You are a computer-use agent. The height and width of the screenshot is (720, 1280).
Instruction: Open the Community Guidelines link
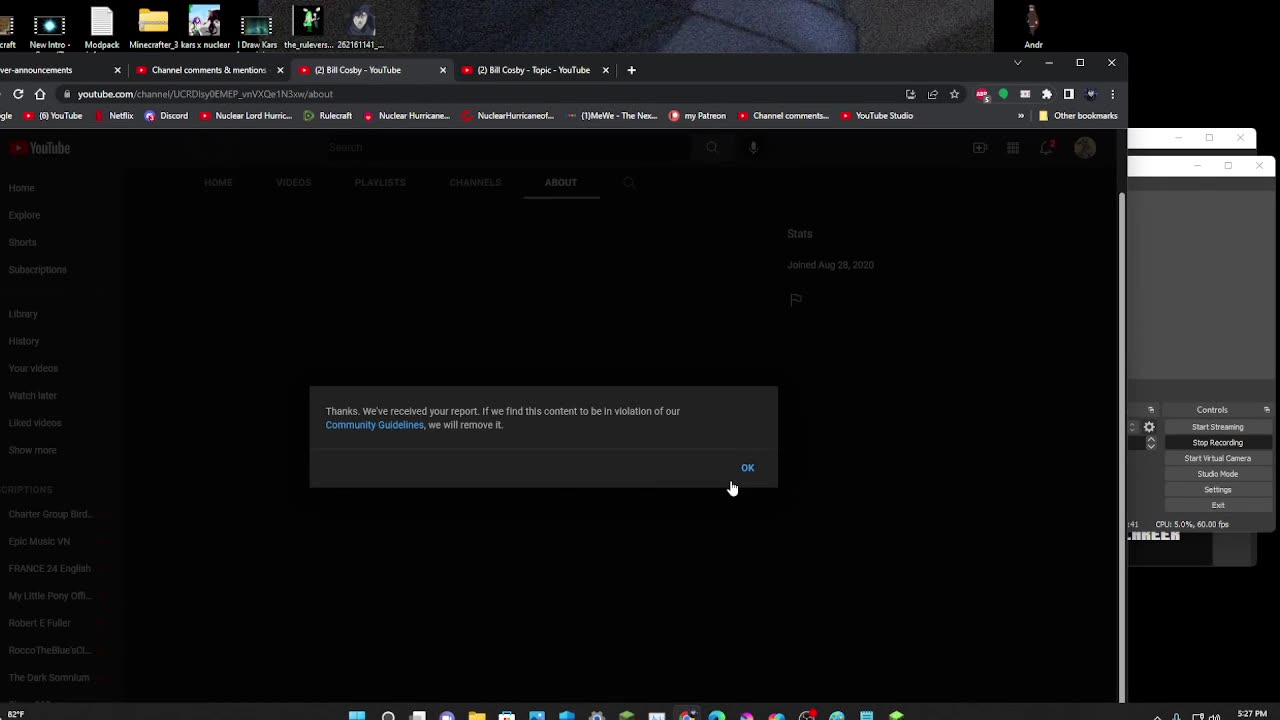click(374, 425)
